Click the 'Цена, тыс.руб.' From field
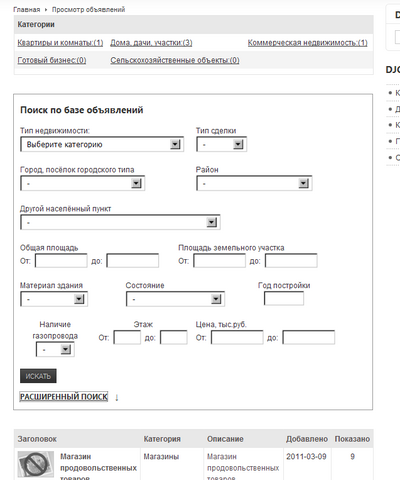This screenshot has width=400, height=480. (237, 337)
